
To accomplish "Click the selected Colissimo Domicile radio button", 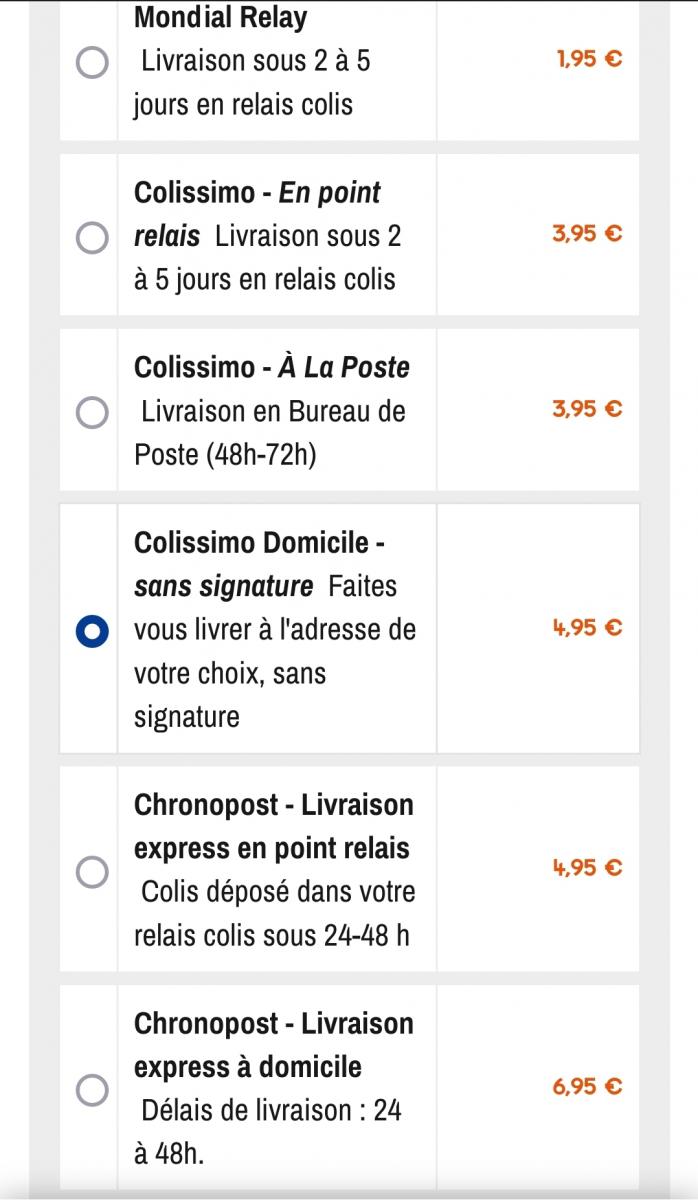I will click(93, 631).
